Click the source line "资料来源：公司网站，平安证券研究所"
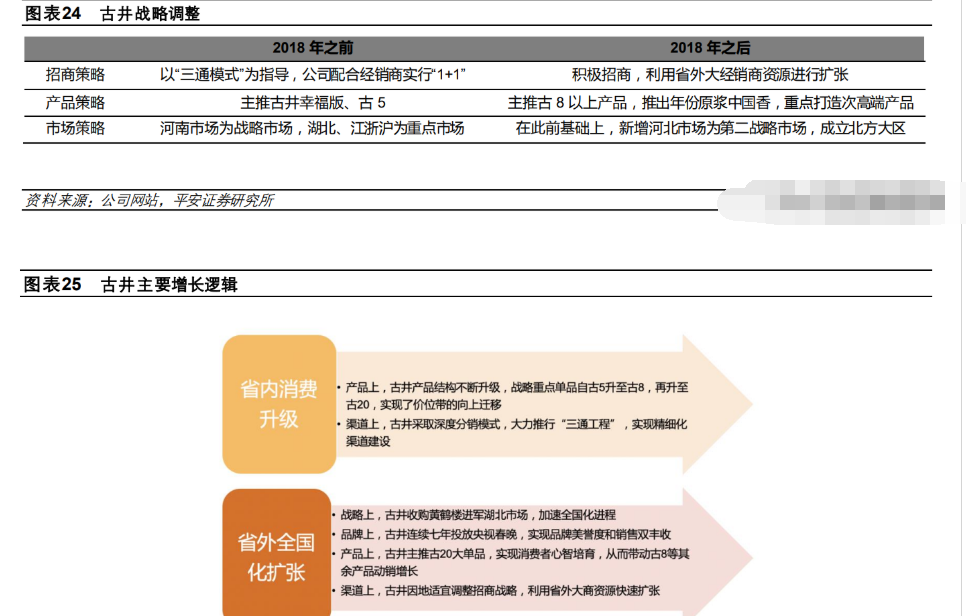 tap(149, 200)
